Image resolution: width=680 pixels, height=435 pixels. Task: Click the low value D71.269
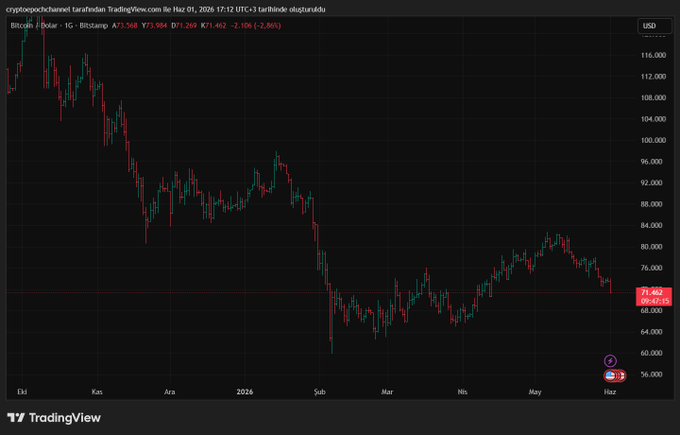(x=184, y=26)
